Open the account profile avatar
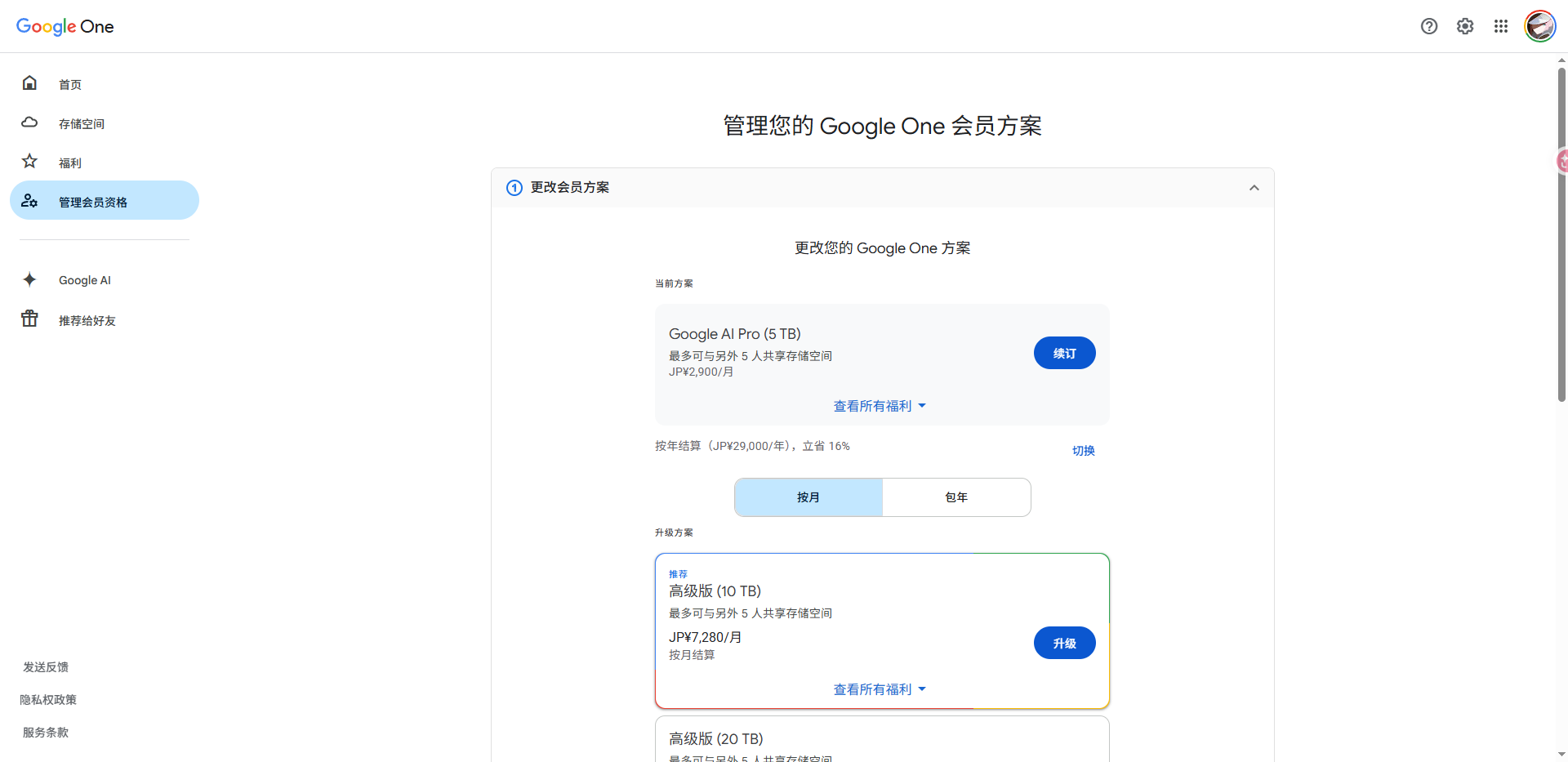Image resolution: width=1568 pixels, height=762 pixels. (1540, 26)
